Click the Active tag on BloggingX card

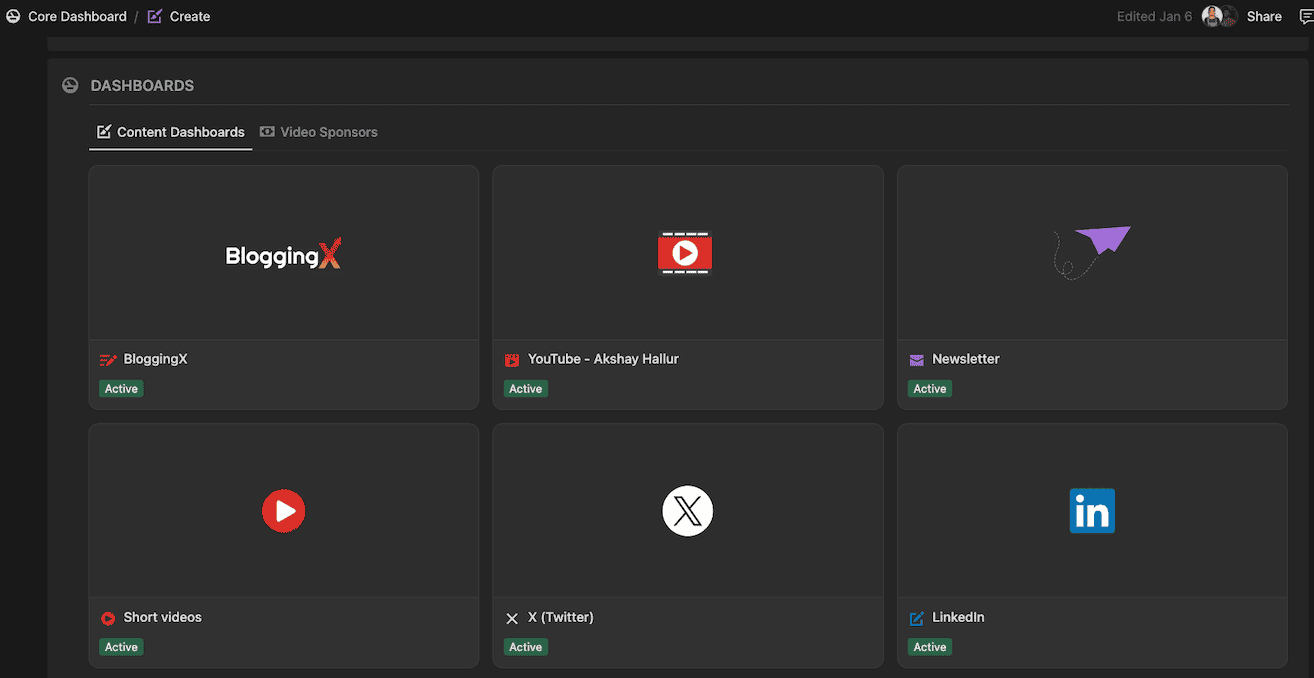click(x=121, y=389)
